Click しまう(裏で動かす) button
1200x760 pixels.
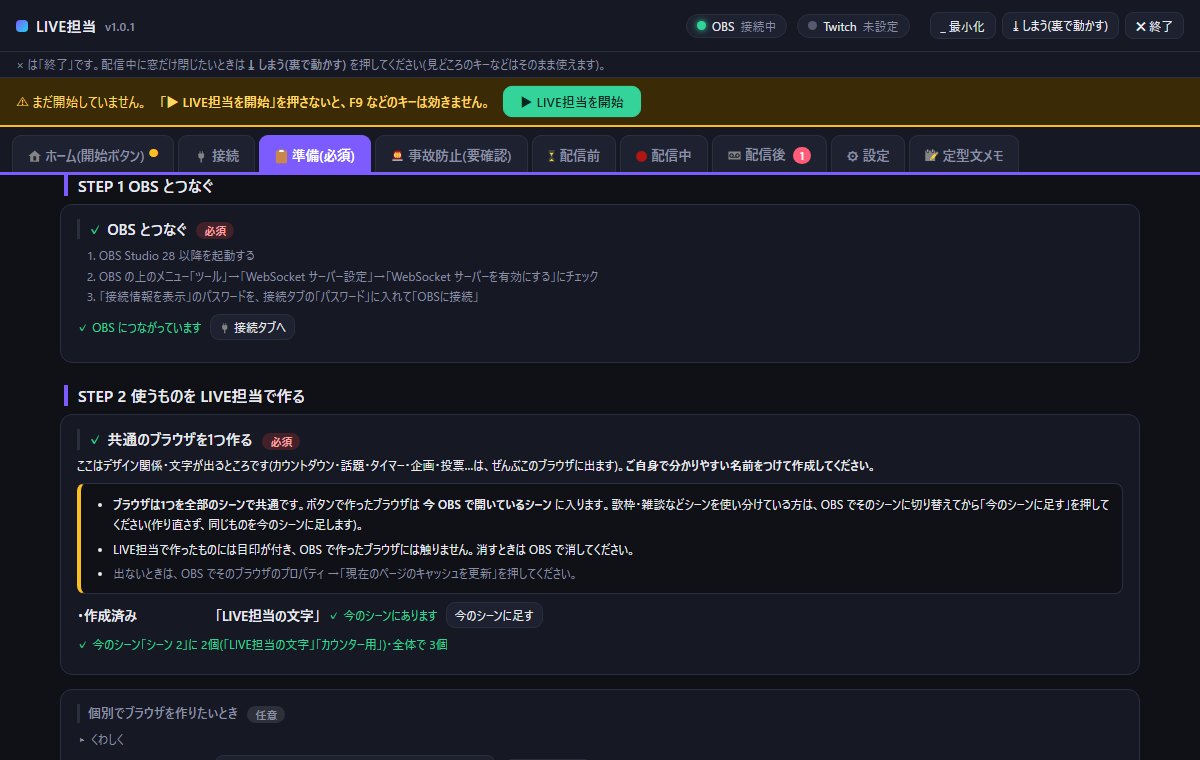click(x=1060, y=26)
